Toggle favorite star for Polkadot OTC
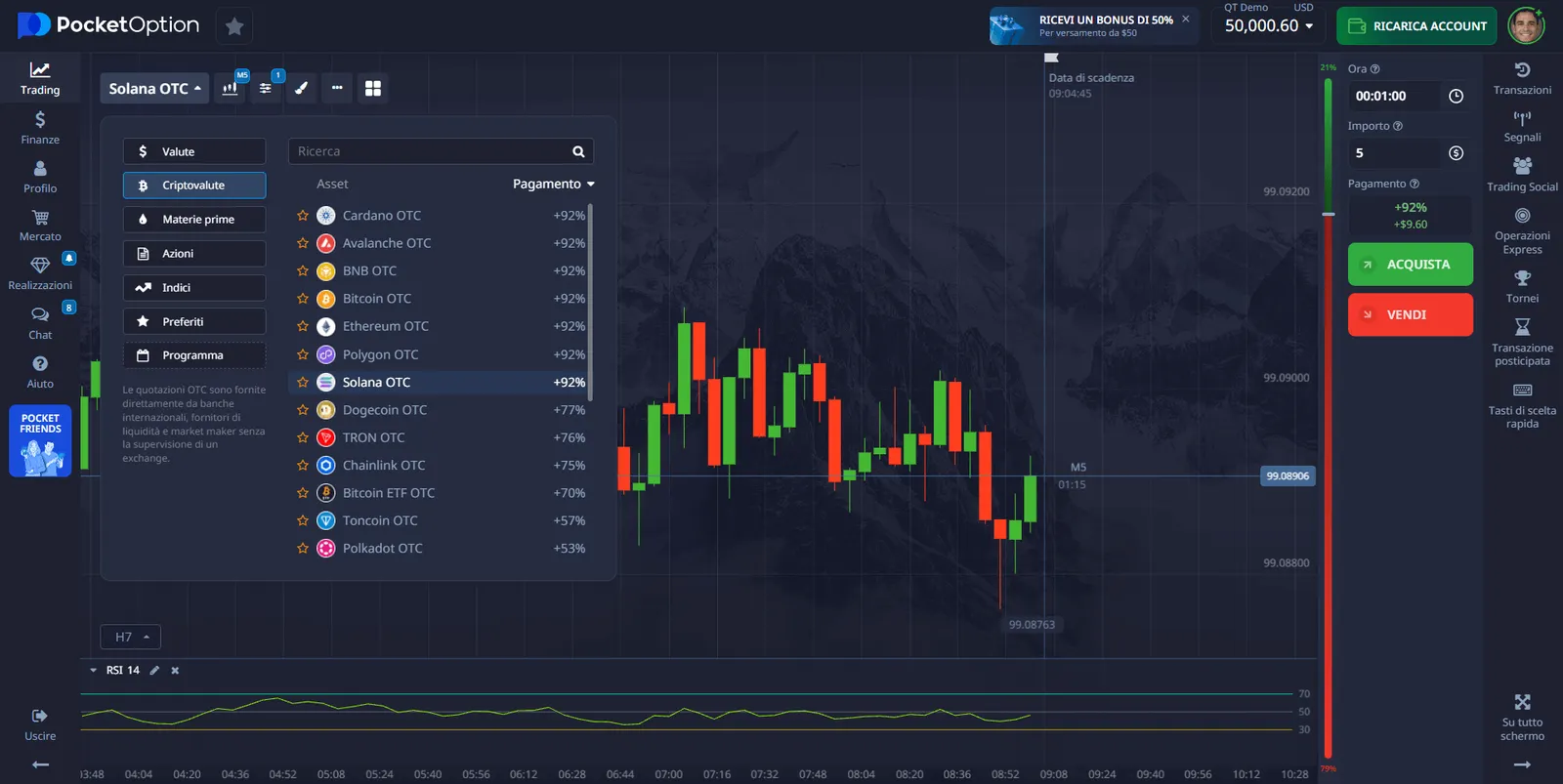This screenshot has height=784, width=1563. tap(303, 549)
